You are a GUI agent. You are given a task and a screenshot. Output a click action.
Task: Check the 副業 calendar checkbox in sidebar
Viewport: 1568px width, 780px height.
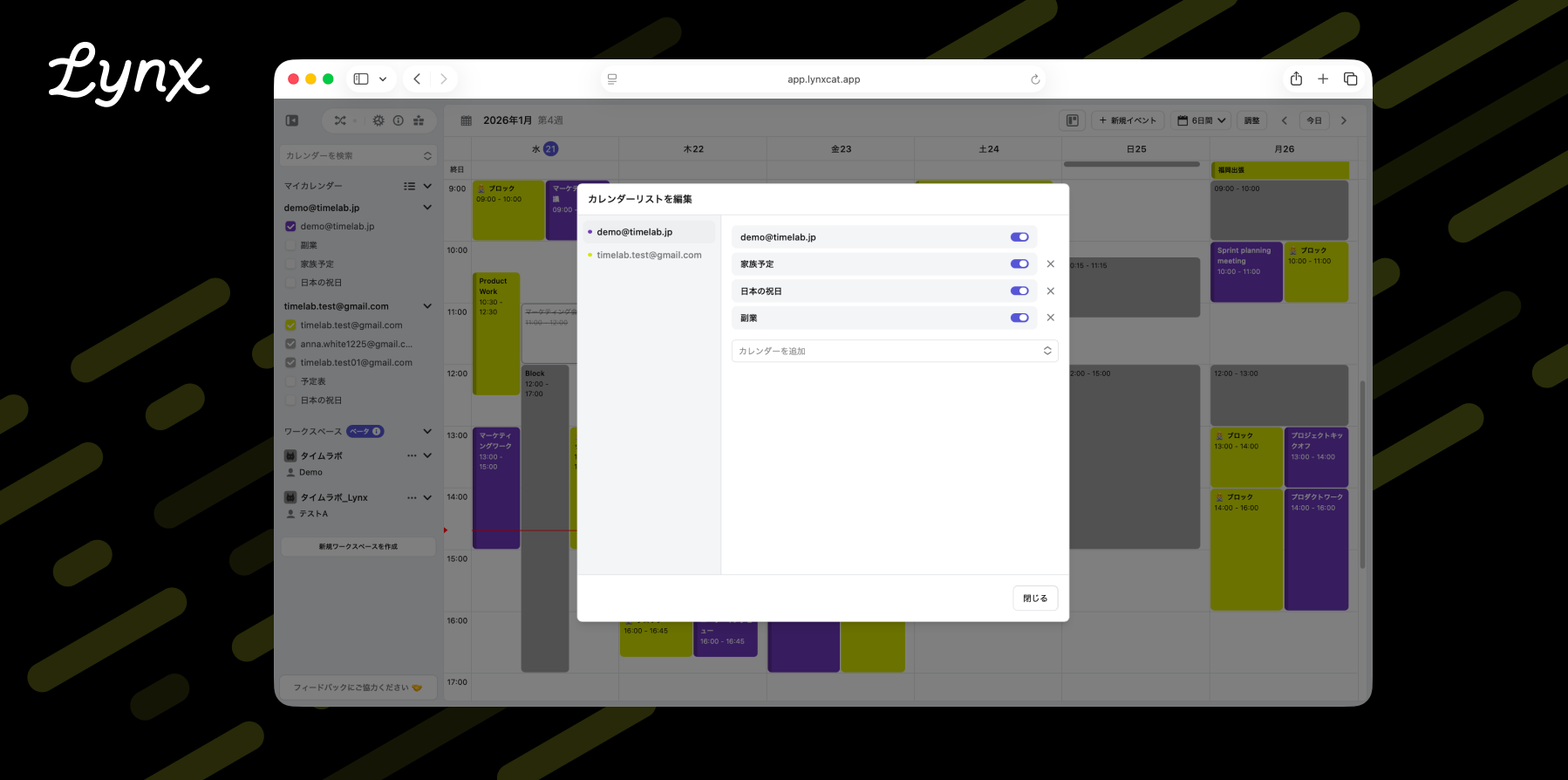pos(291,245)
